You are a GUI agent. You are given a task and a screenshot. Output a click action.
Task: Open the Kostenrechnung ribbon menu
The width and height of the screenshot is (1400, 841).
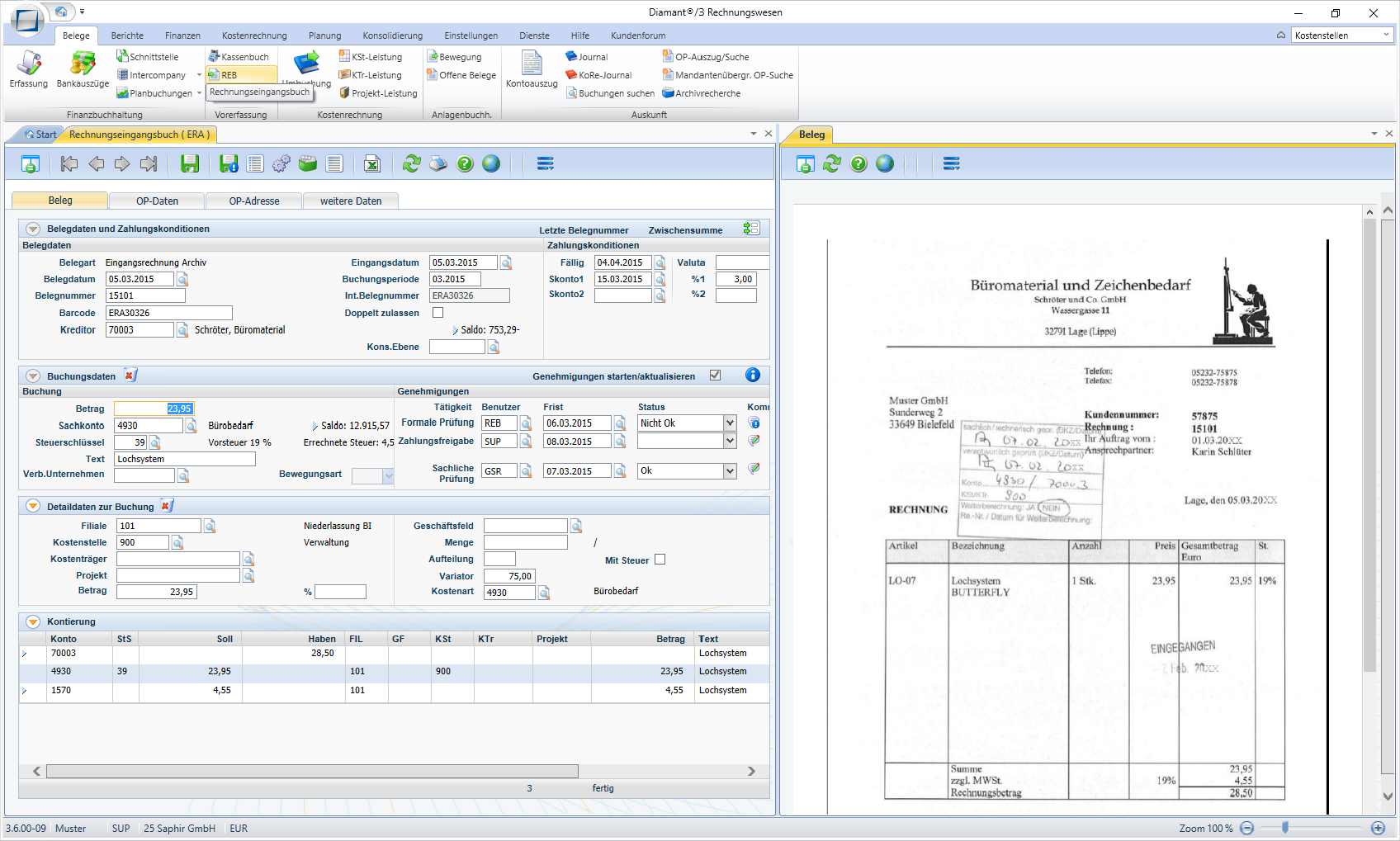[254, 35]
